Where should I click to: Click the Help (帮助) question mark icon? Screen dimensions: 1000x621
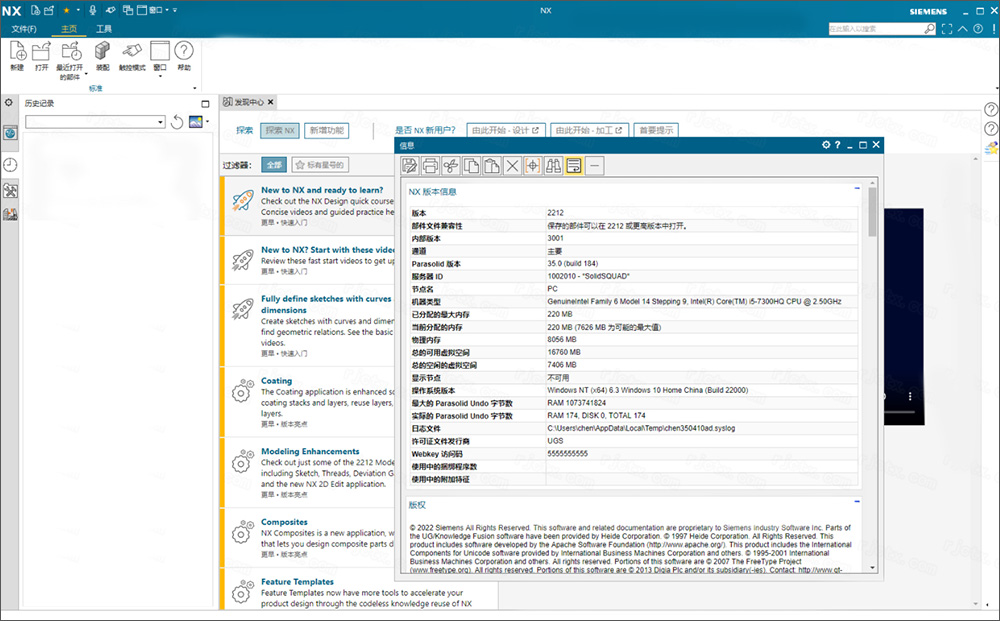click(184, 52)
